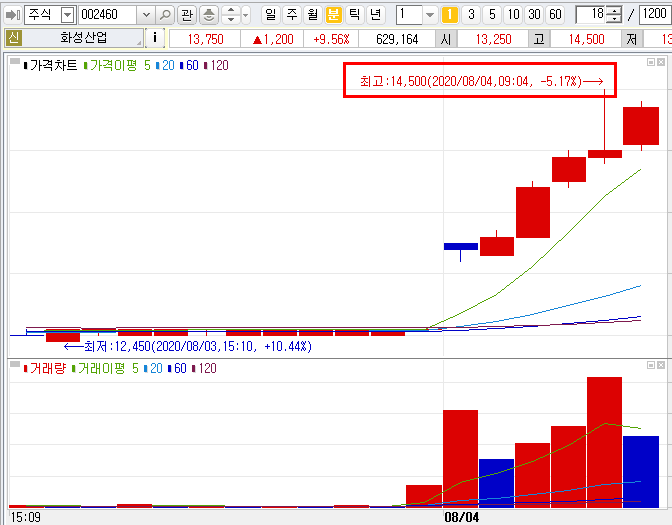The image size is (672, 525).
Task: Click the interval value field showing 1
Action: tap(409, 15)
